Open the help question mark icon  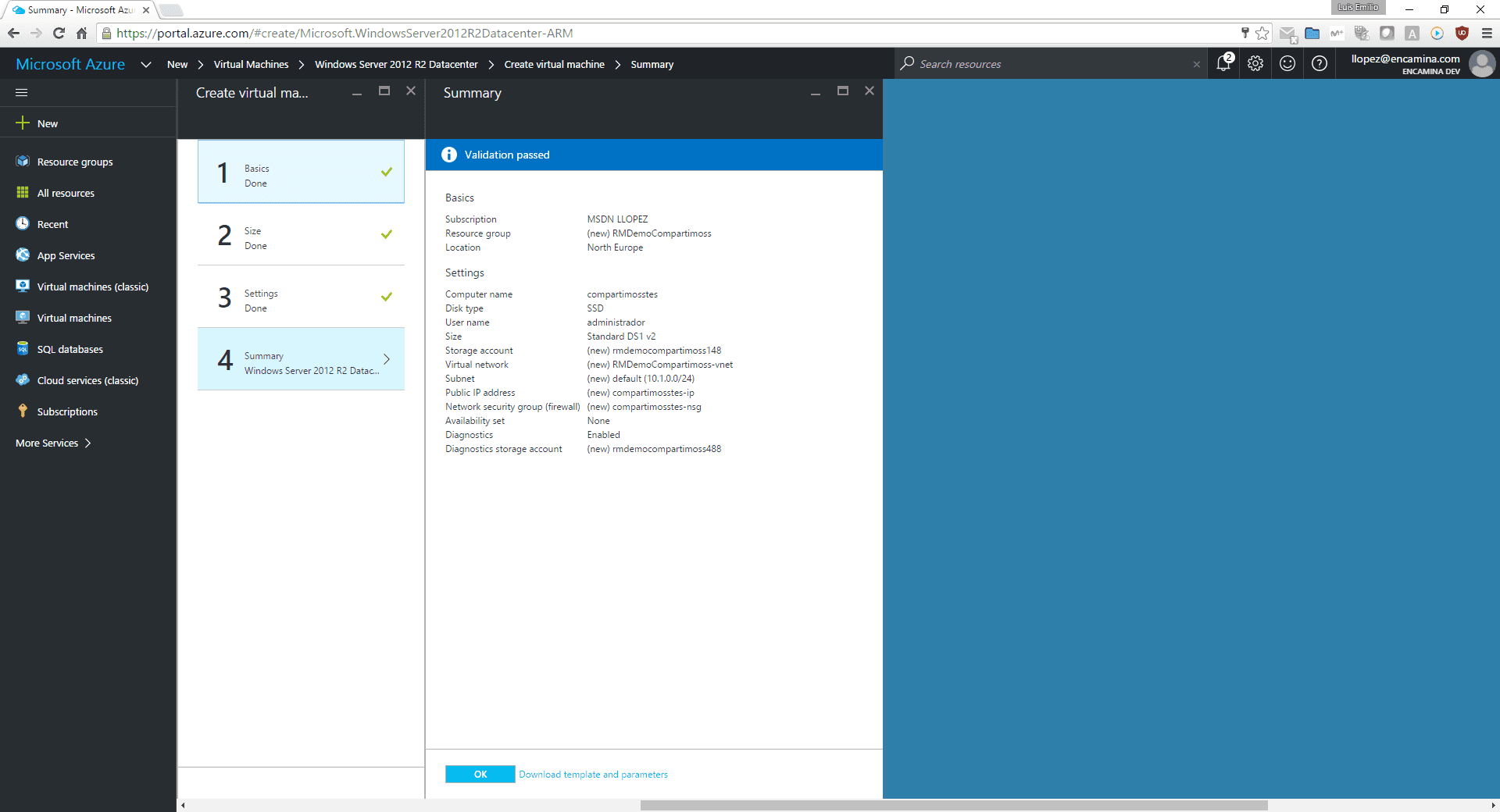pos(1320,64)
